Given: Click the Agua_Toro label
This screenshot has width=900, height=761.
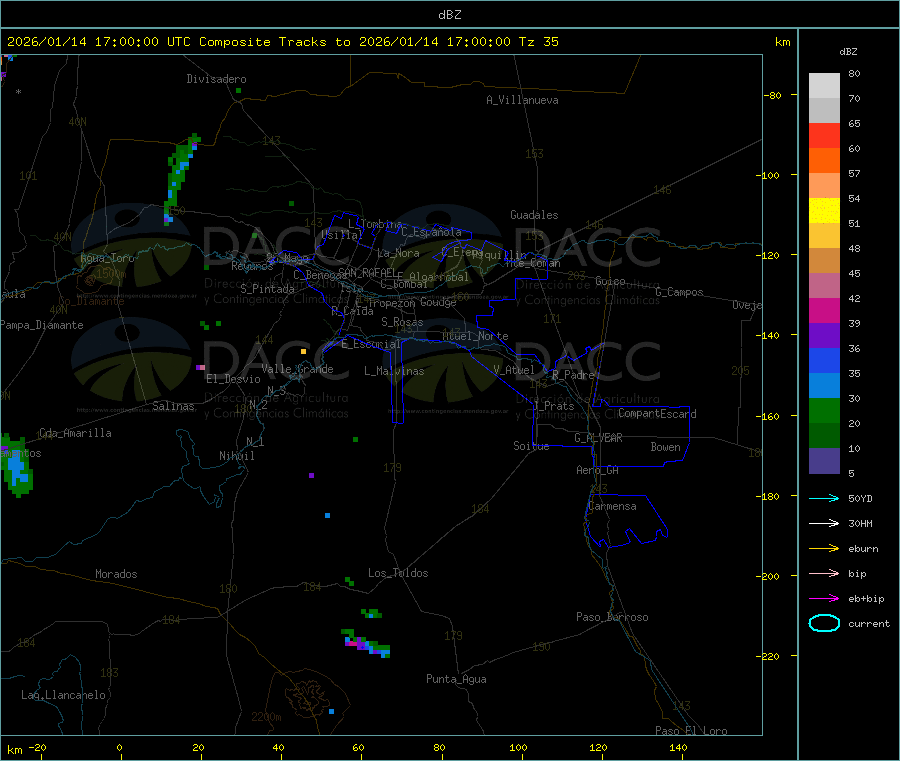Looking at the screenshot, I should (x=107, y=258).
